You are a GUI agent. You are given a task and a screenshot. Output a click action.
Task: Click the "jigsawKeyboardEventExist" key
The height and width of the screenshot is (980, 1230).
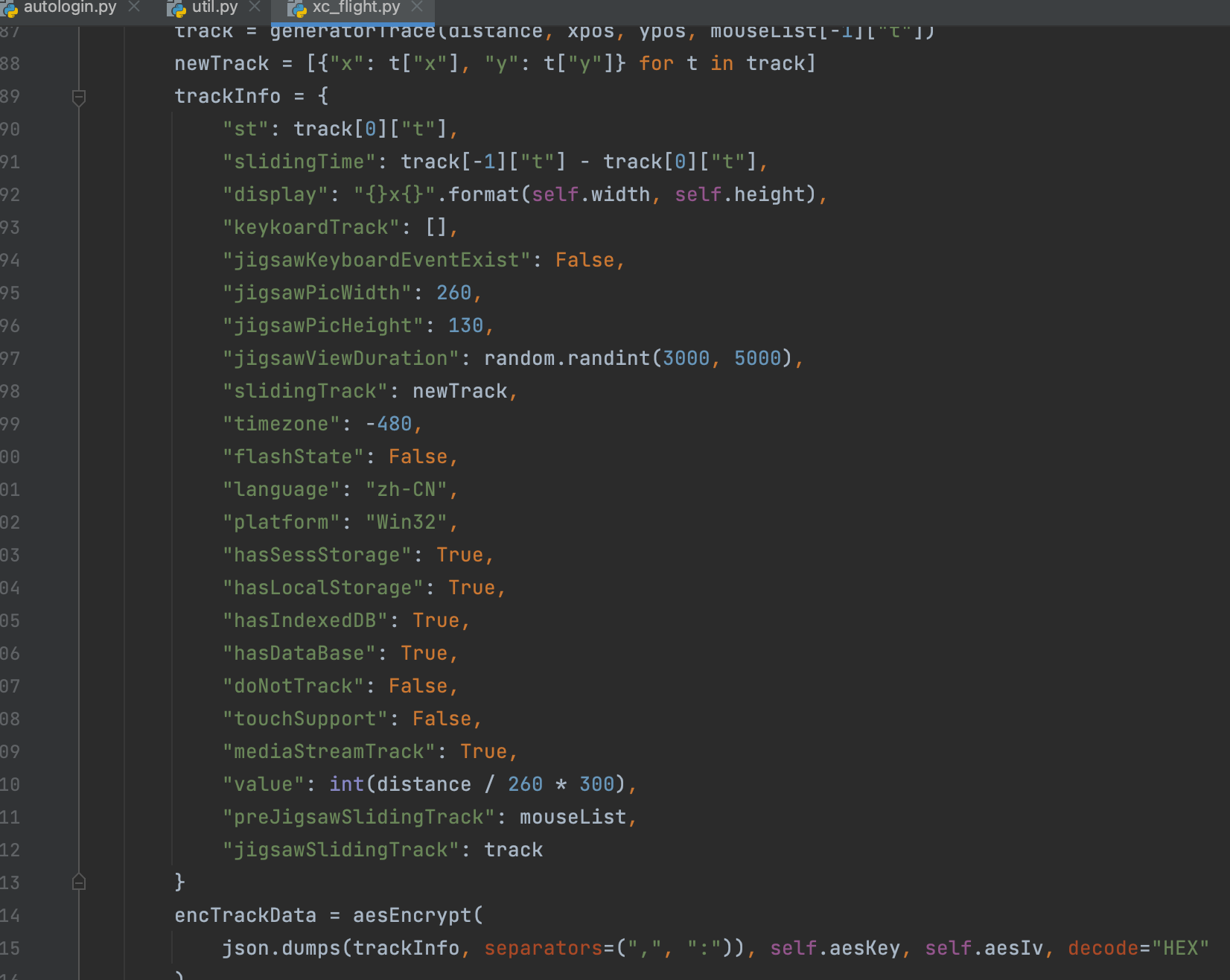(377, 260)
